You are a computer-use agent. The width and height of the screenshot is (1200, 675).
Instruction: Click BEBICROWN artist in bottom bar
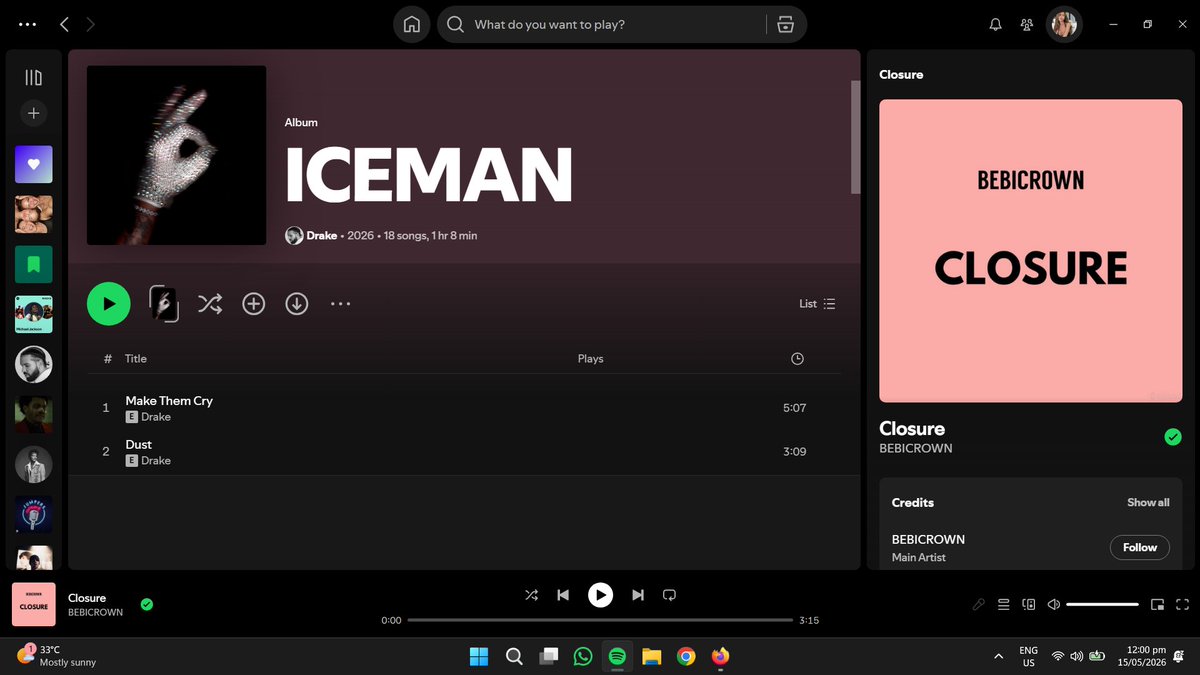tap(96, 612)
